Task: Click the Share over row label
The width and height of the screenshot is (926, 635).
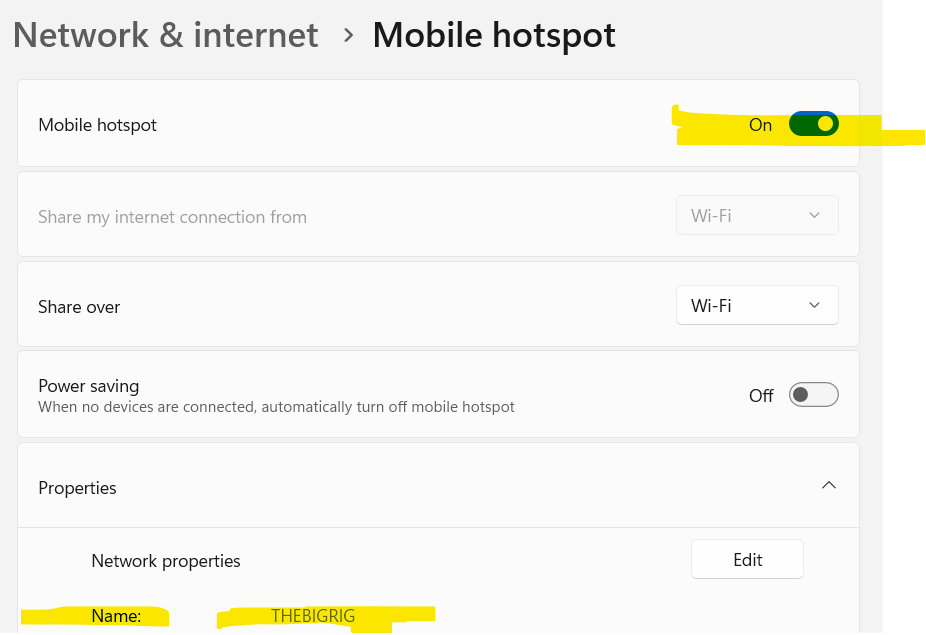Action: (79, 307)
